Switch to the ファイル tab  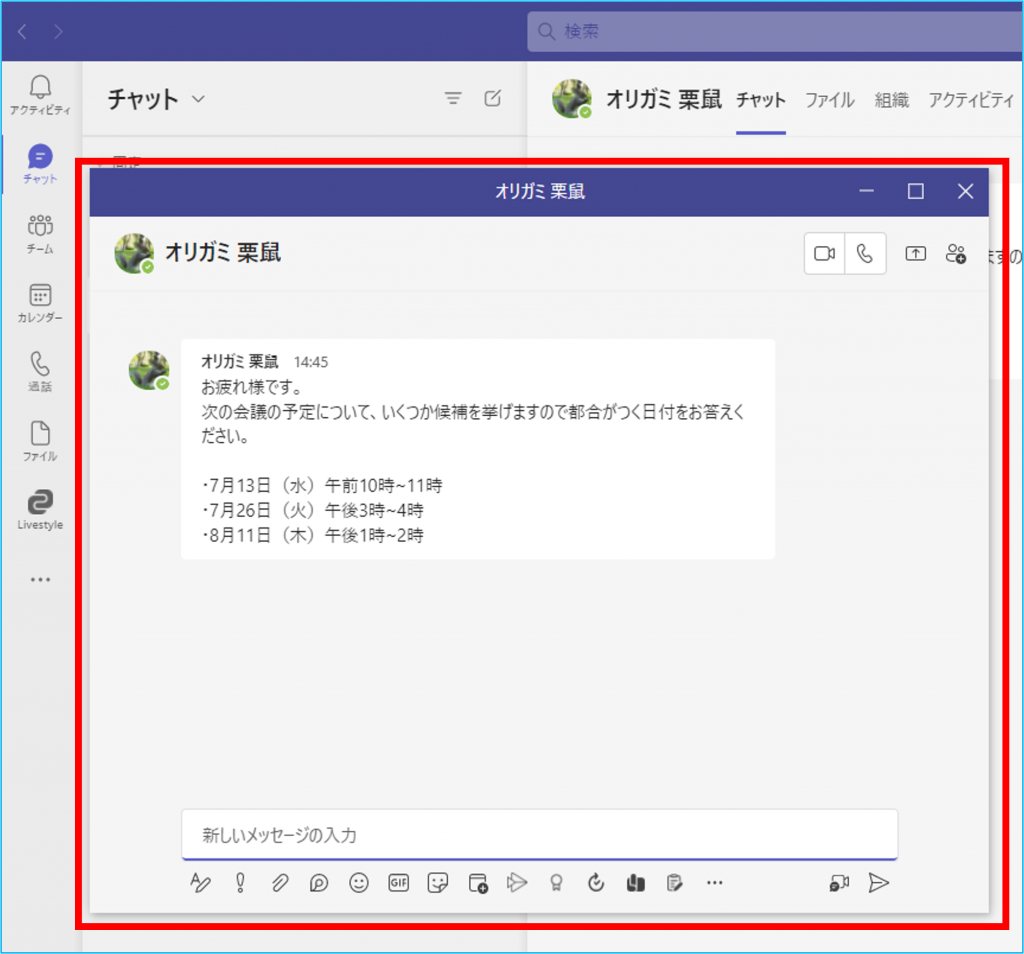pos(829,100)
